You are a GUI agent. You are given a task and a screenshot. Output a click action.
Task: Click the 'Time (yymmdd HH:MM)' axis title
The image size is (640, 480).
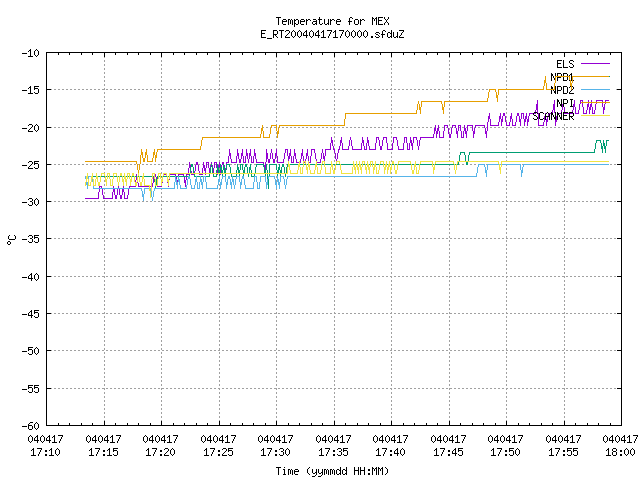click(332, 471)
